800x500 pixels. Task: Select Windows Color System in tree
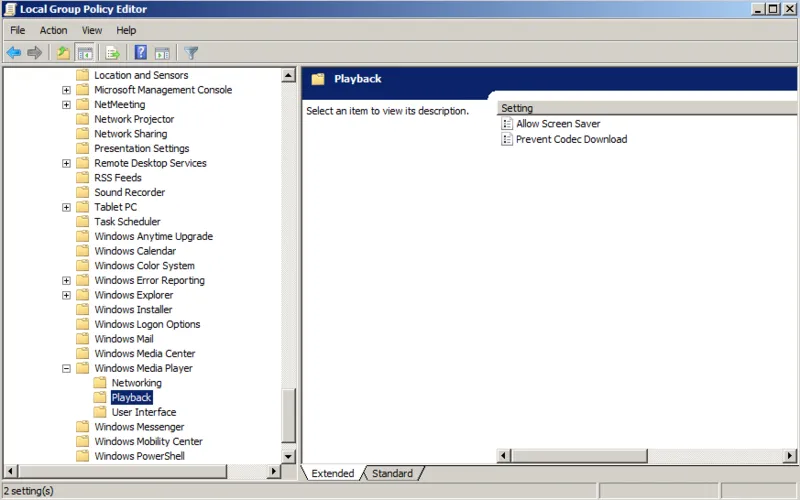tap(144, 266)
